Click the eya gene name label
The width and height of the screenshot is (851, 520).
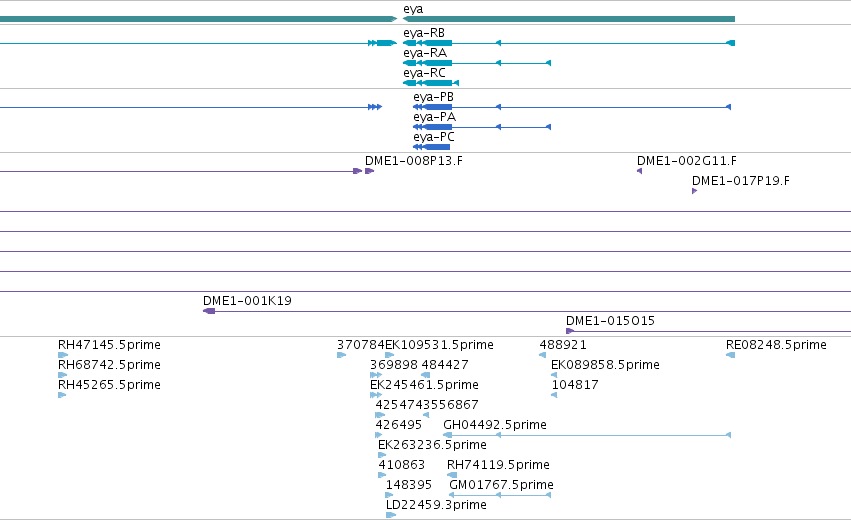click(413, 9)
